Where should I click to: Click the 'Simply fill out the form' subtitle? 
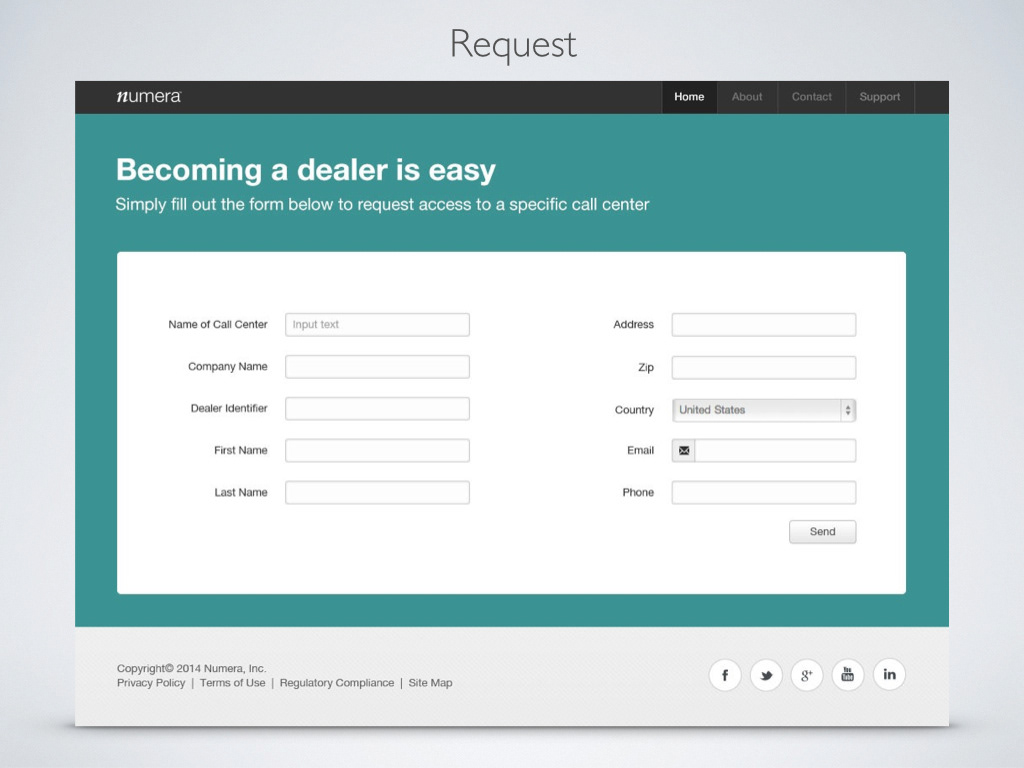[382, 204]
